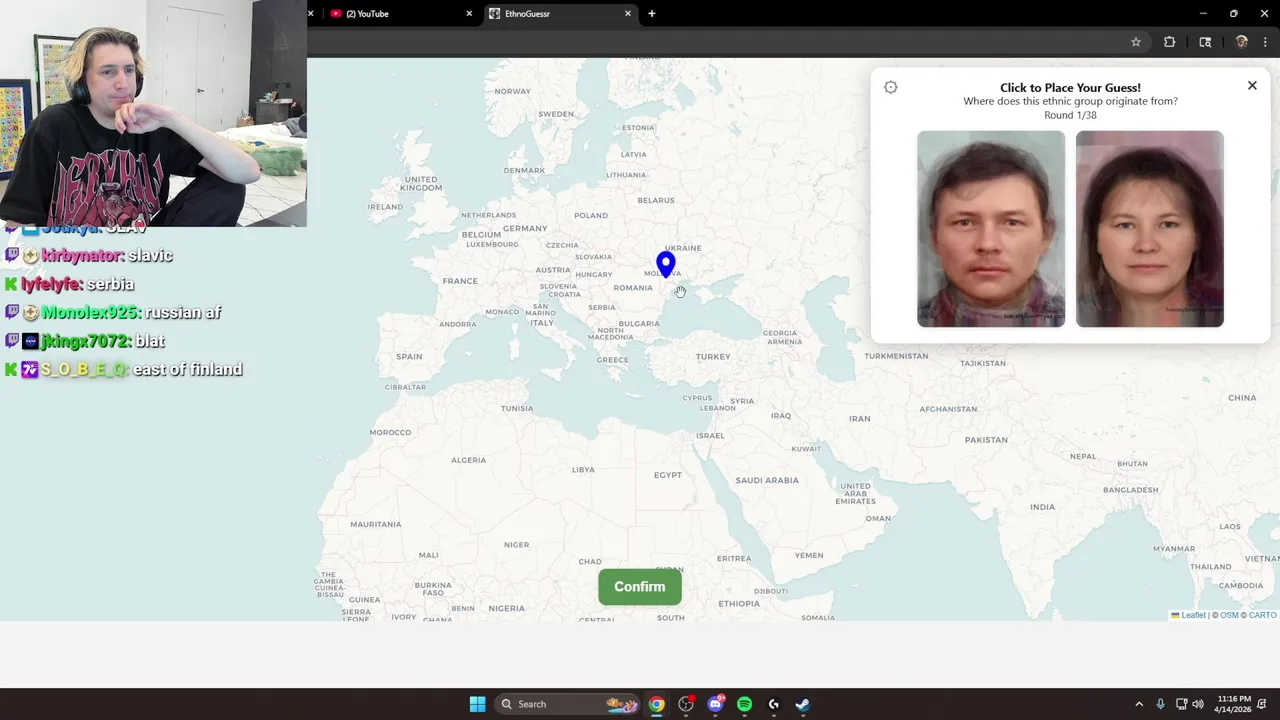
Task: Open a new browser tab
Action: point(652,14)
